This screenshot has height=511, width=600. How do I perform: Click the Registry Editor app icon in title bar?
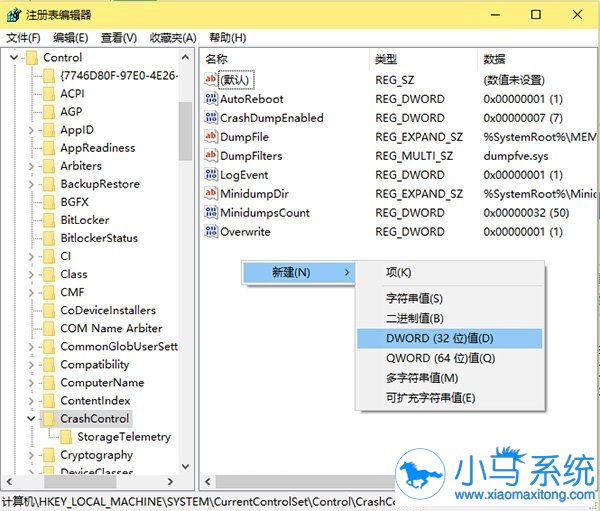click(14, 15)
